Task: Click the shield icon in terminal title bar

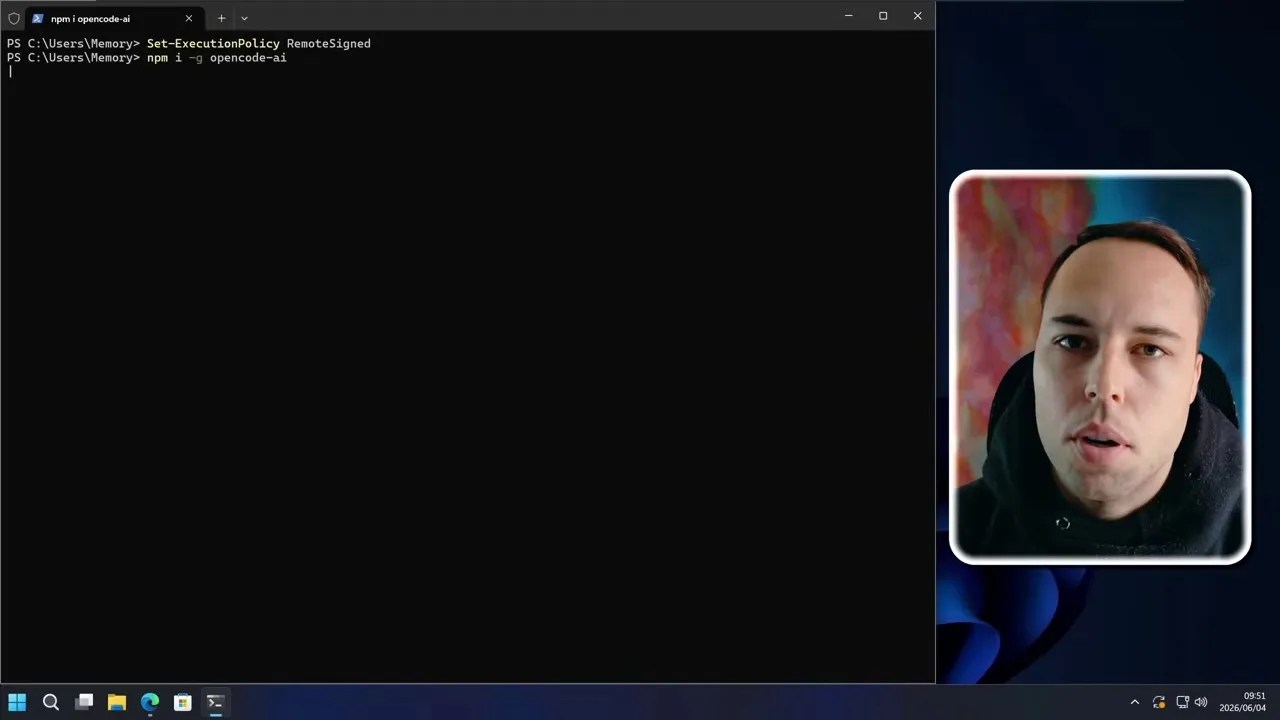Action: (x=13, y=18)
